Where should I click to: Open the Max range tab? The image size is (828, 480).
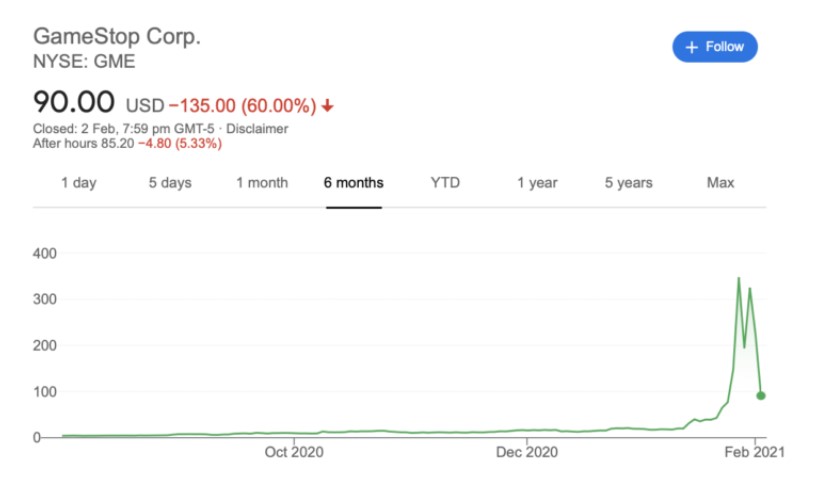tap(720, 183)
